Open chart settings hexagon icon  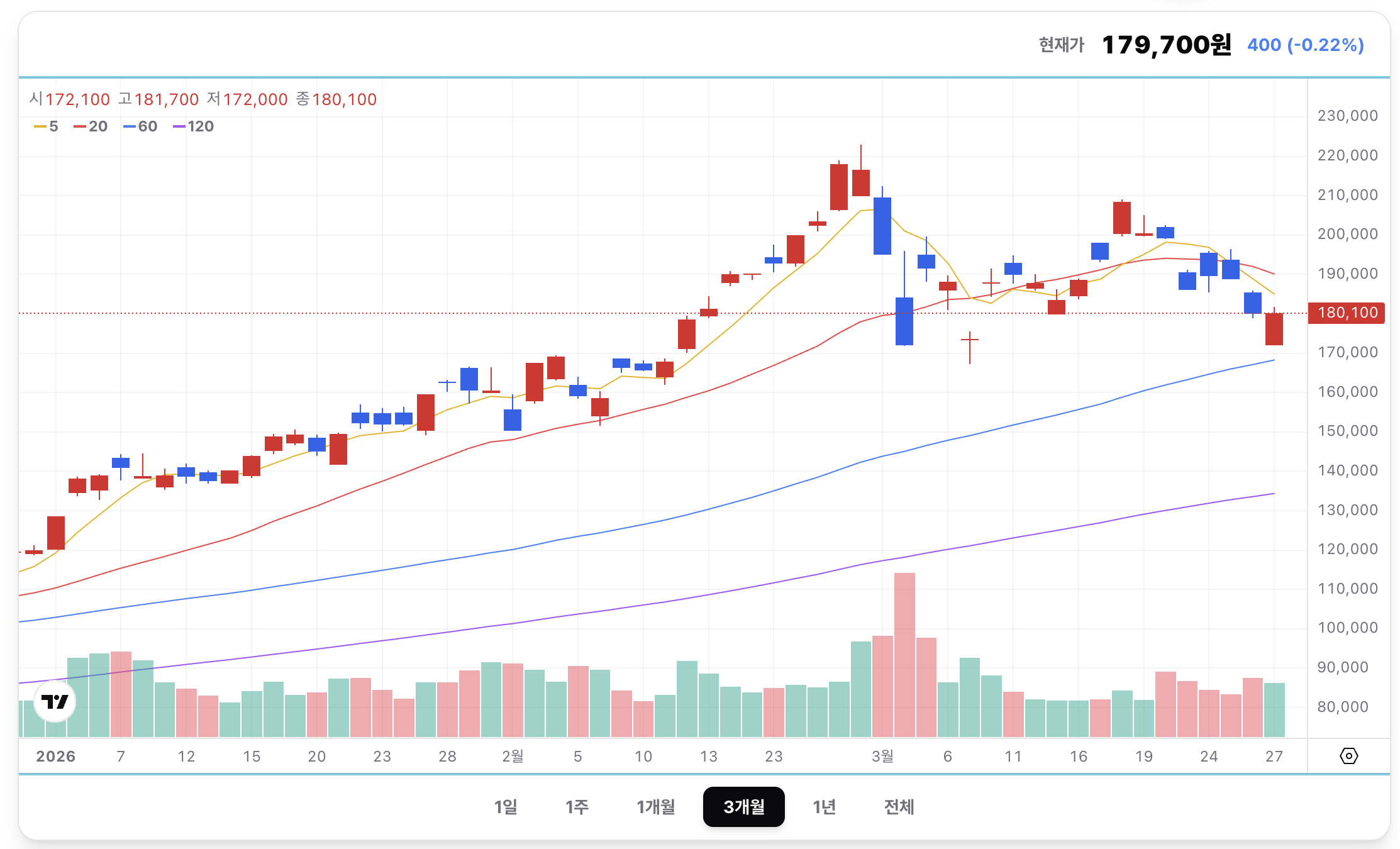tap(1348, 756)
